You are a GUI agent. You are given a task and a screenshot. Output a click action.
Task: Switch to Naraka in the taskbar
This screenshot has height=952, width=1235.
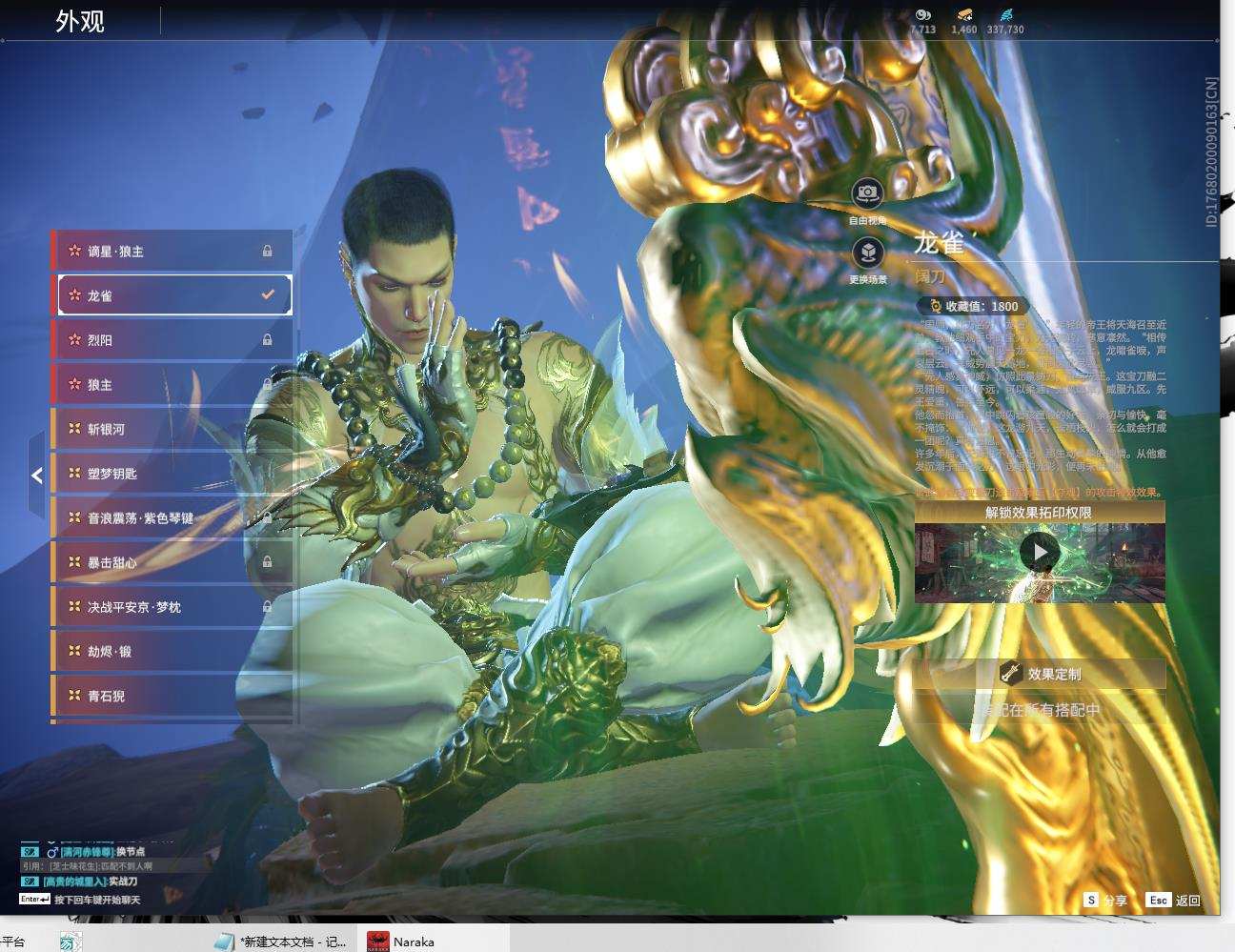coord(434,941)
